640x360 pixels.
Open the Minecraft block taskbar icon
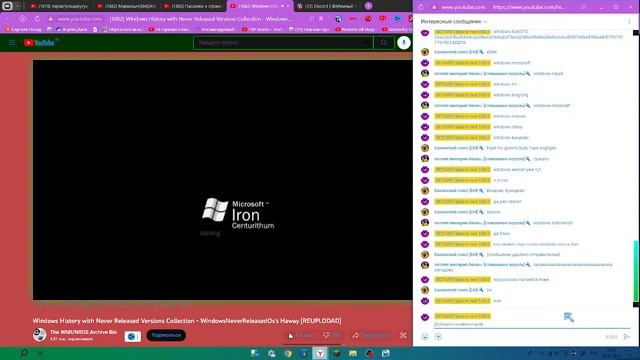click(x=337, y=353)
